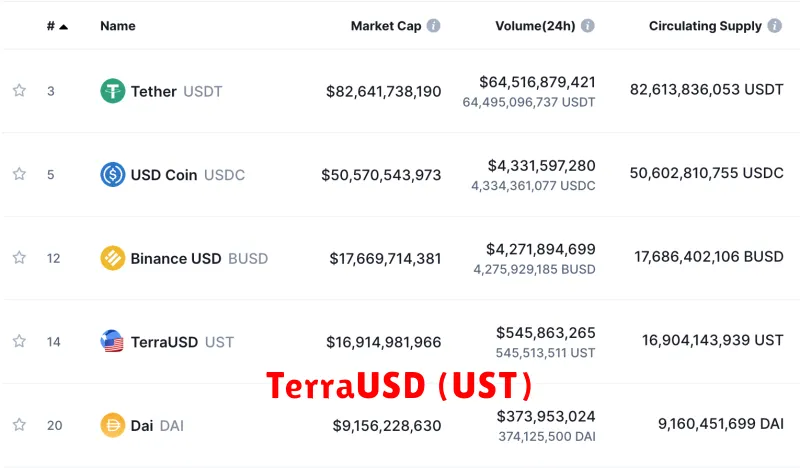This screenshot has width=800, height=468.
Task: Sort by the Name column header
Action: (118, 26)
